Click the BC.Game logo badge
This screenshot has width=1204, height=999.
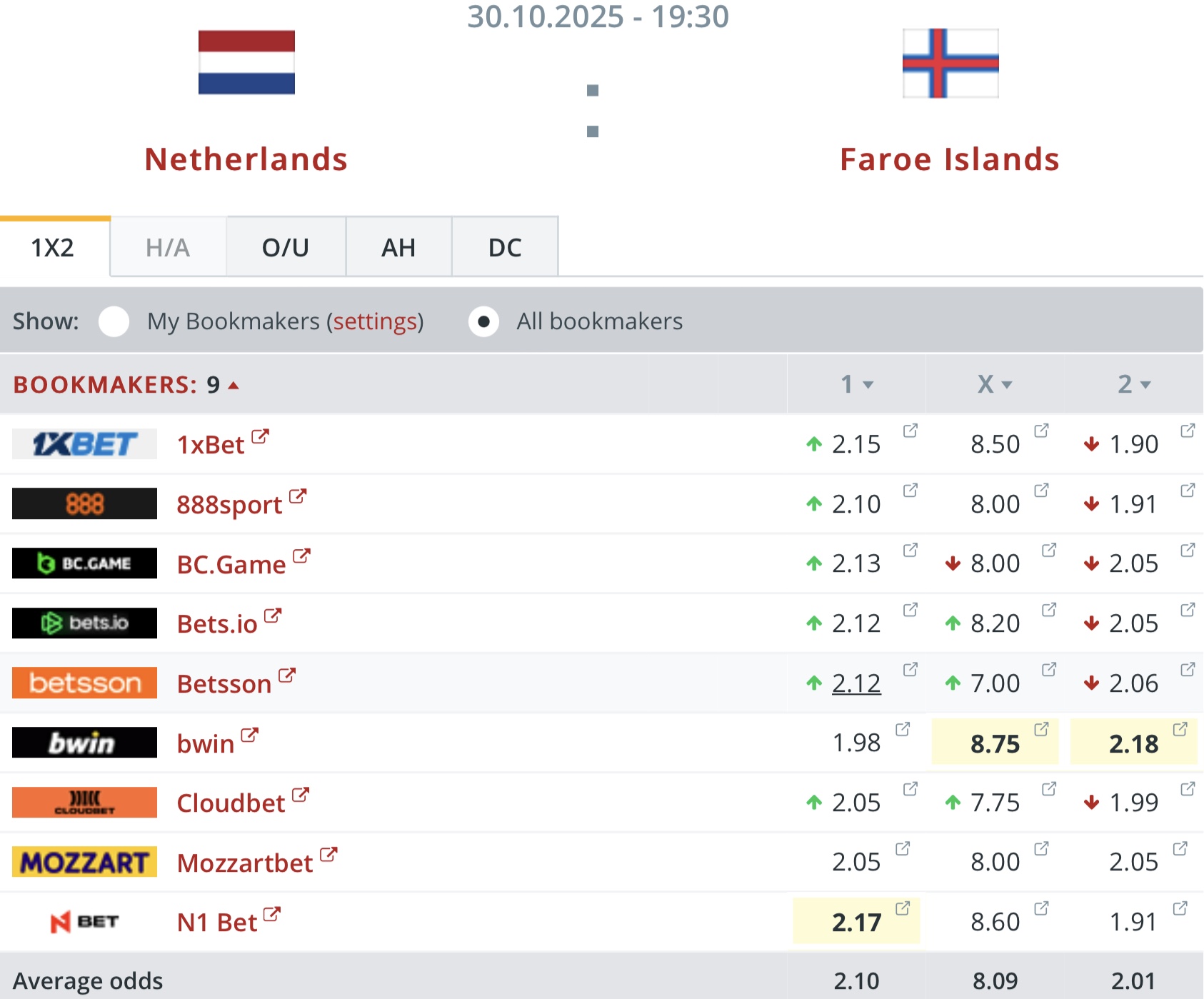84,563
